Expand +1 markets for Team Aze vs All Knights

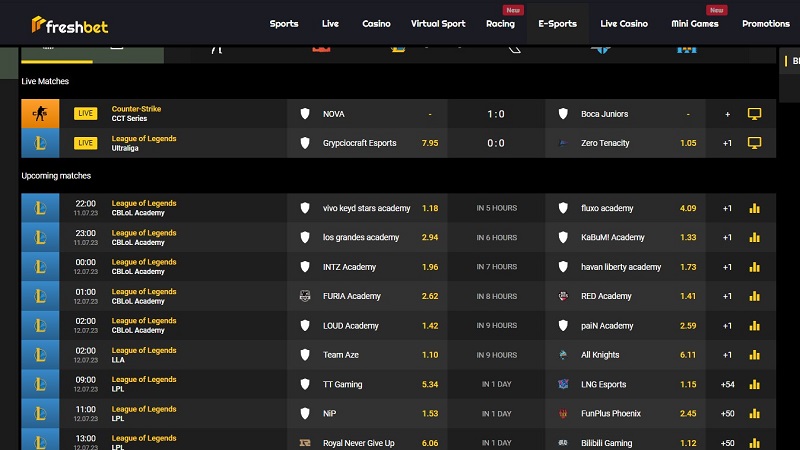click(x=727, y=355)
